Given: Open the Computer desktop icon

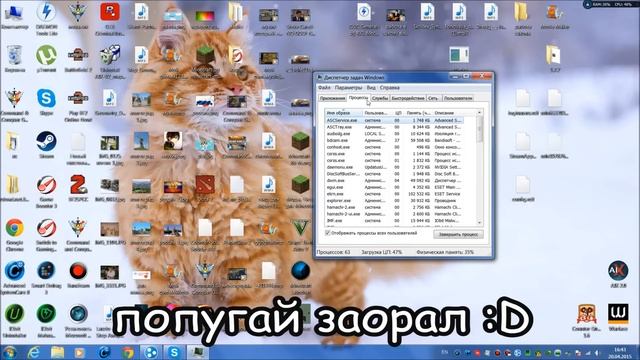Looking at the screenshot, I should pos(14,16).
